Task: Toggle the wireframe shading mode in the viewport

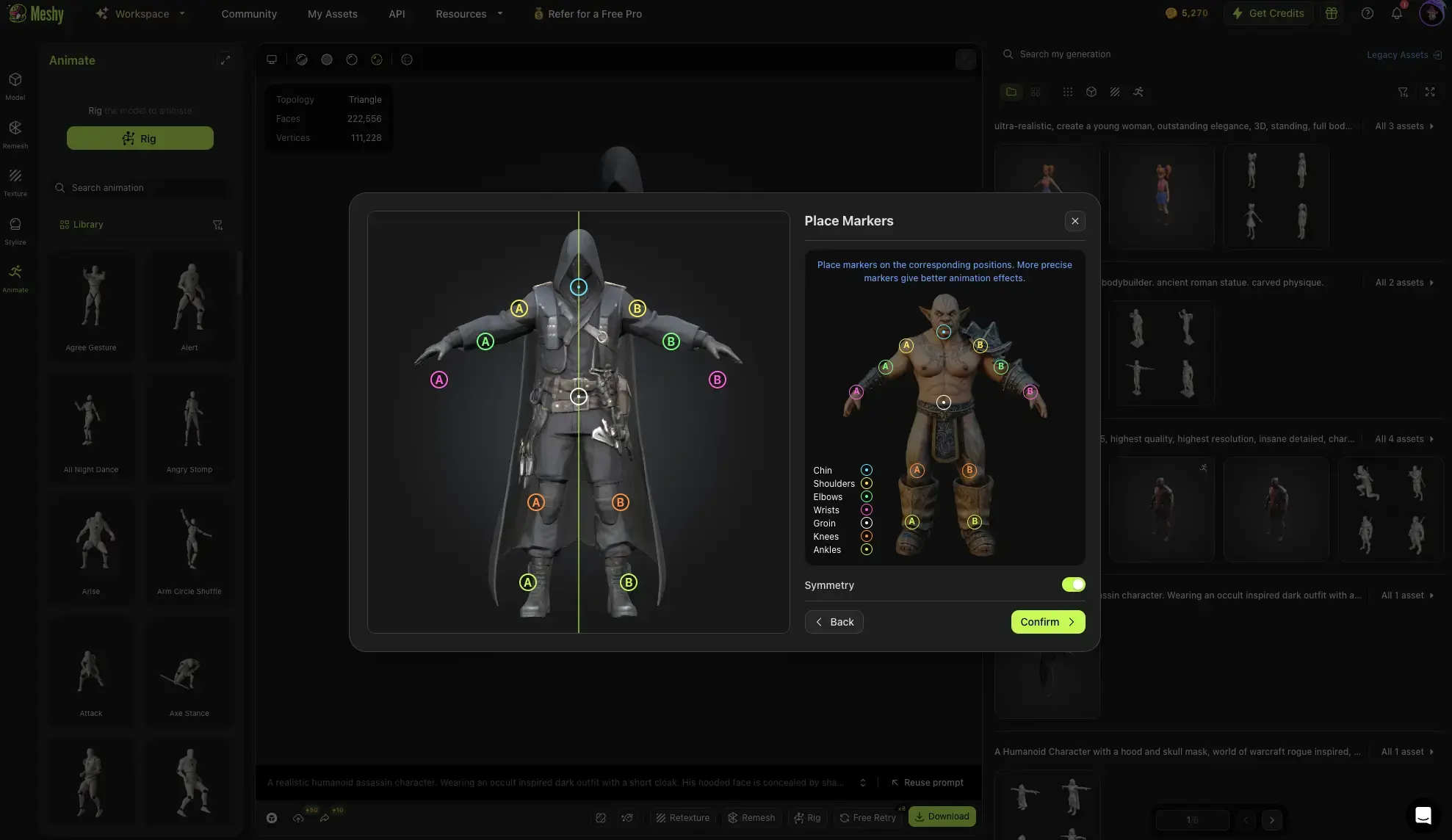Action: tap(408, 59)
